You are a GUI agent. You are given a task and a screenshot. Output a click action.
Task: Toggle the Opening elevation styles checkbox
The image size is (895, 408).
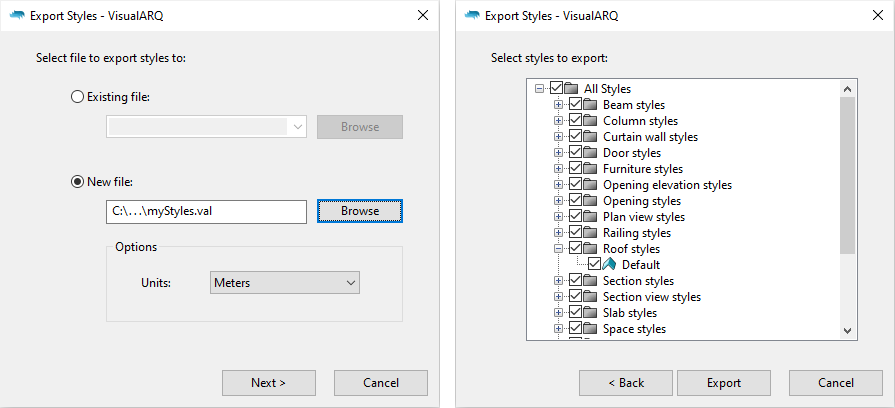coord(575,184)
